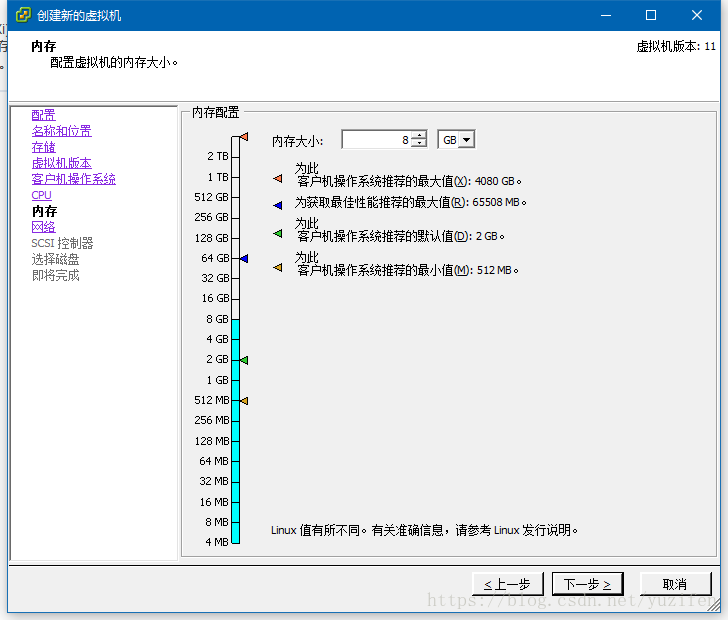Viewport: 728px width, 620px height.
Task: Click the 8 MB scale label
Action: (217, 522)
